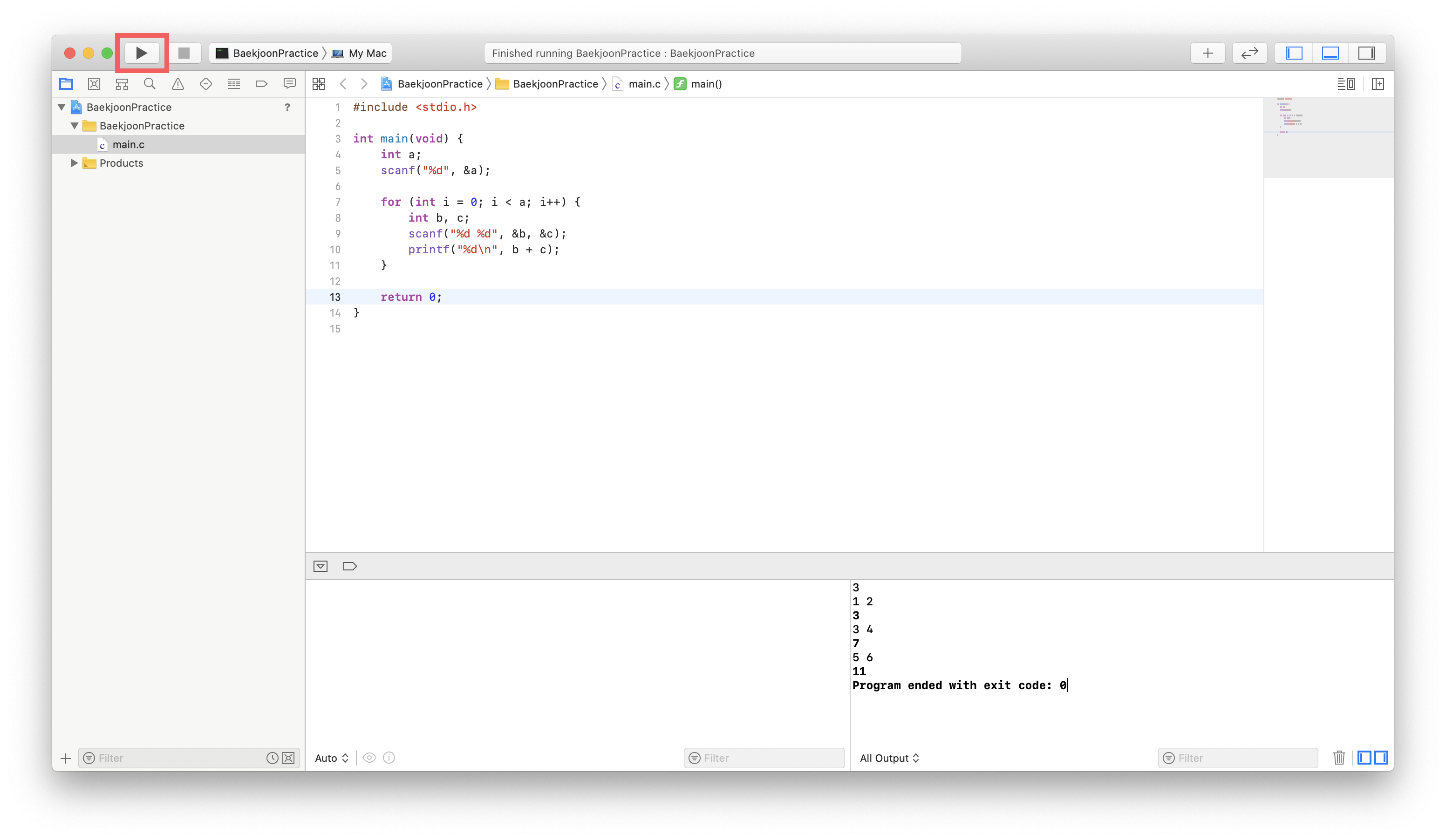
Task: Open the Issue navigator warning icon
Action: 178,84
